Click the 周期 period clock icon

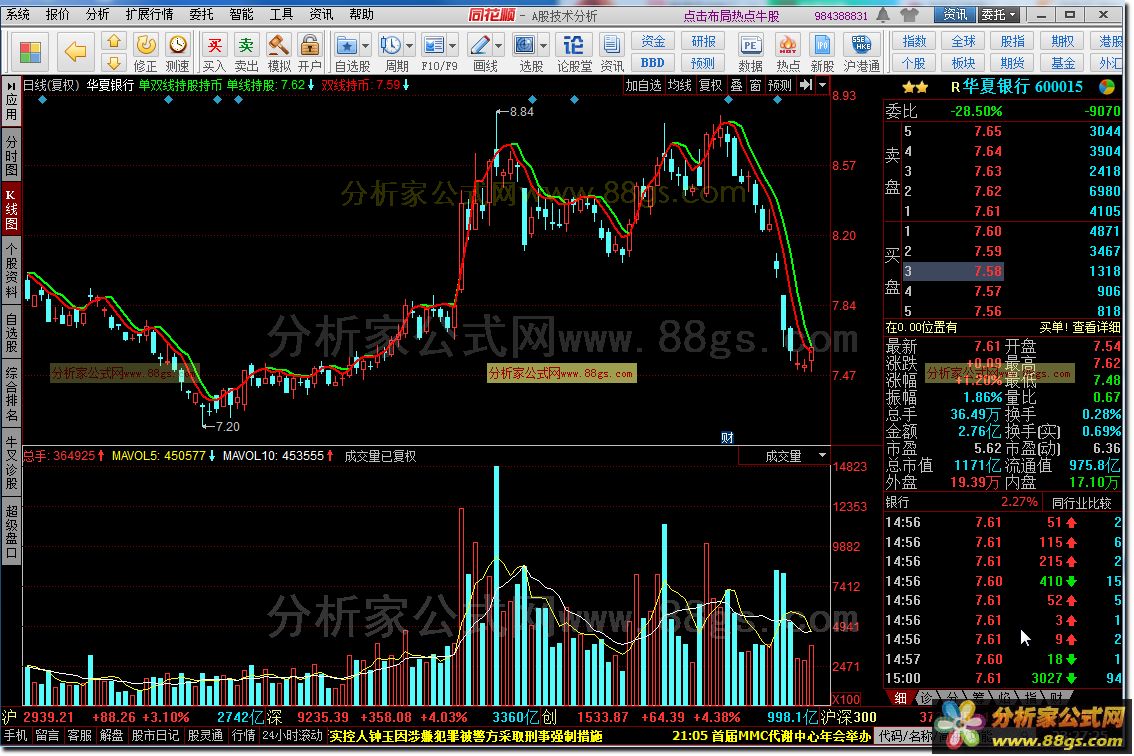click(391, 46)
